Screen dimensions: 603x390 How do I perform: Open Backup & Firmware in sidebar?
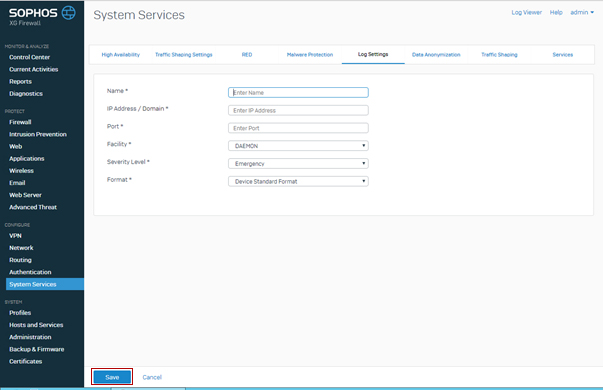pyautogui.click(x=37, y=349)
